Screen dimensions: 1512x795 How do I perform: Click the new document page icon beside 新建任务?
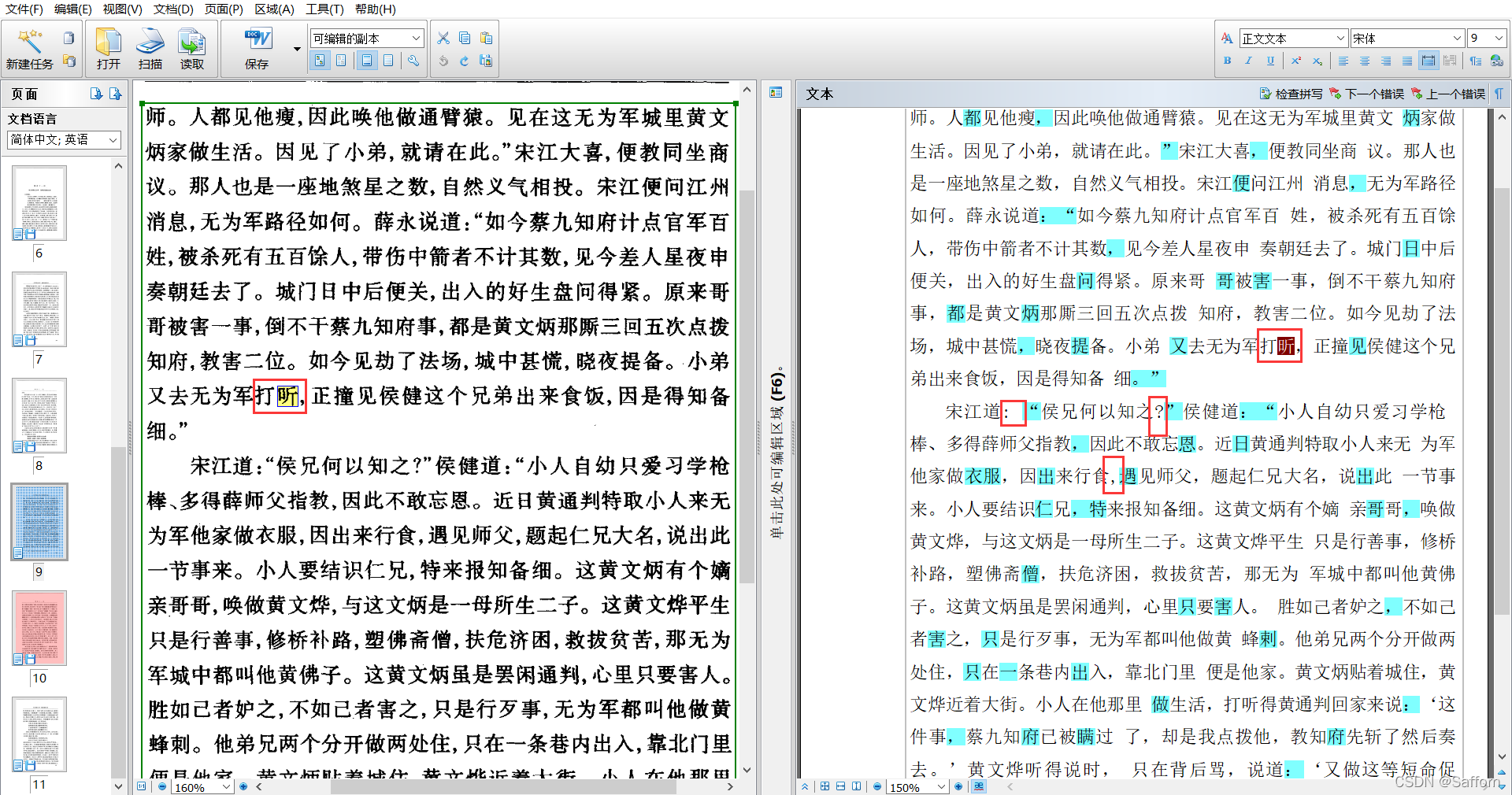(69, 38)
